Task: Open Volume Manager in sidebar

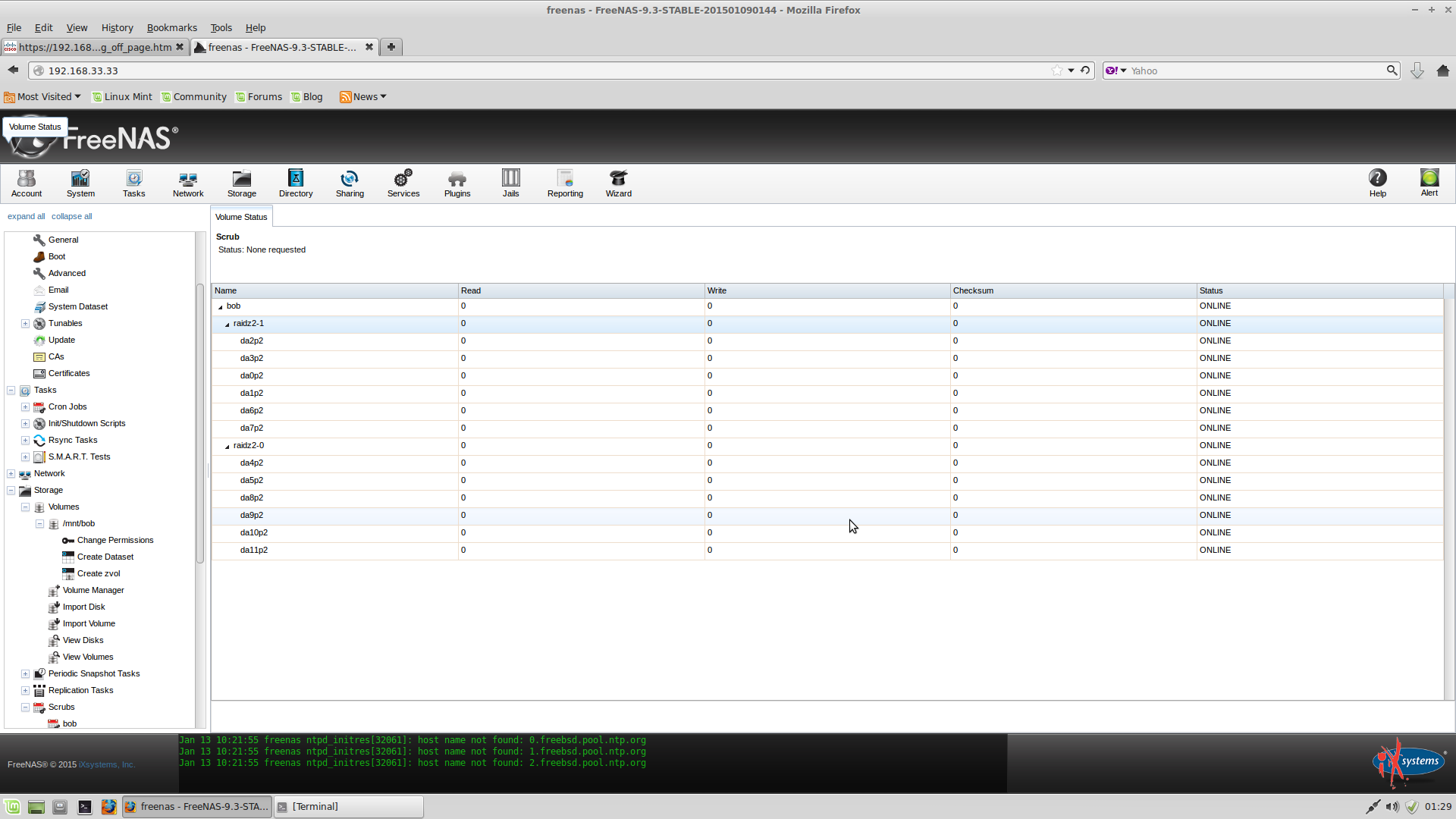Action: 93,590
